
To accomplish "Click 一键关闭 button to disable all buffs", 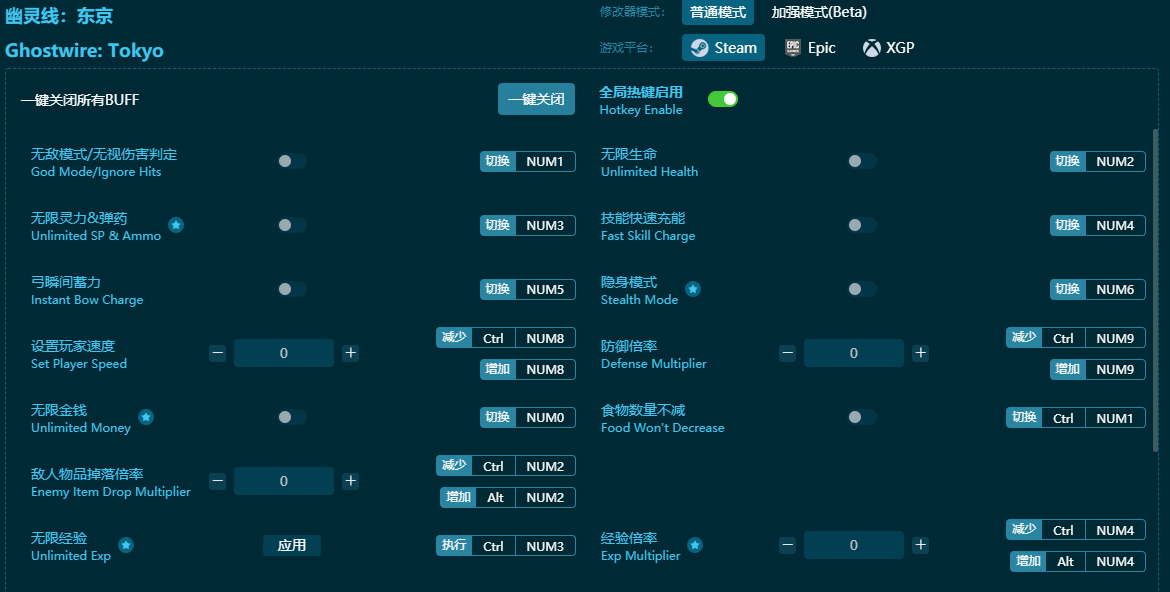I will point(536,99).
